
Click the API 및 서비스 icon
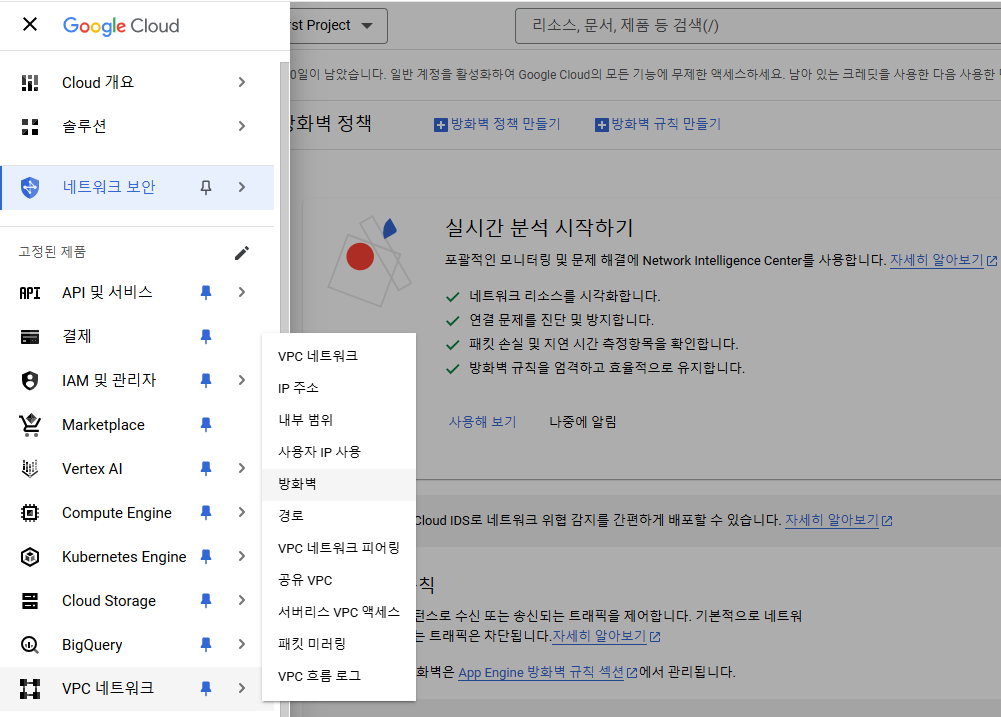[30, 292]
